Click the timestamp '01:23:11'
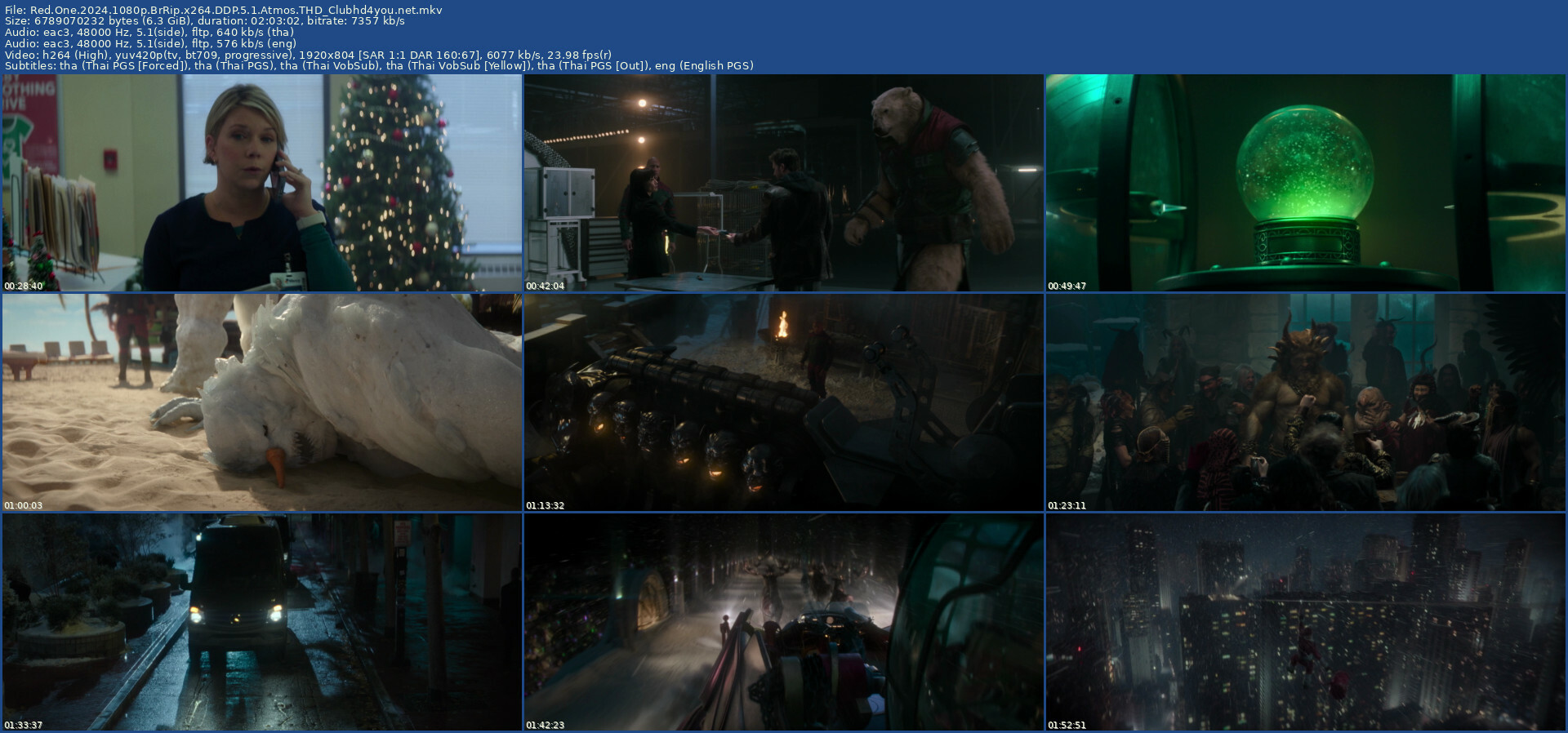The height and width of the screenshot is (733, 1568). (x=1067, y=506)
